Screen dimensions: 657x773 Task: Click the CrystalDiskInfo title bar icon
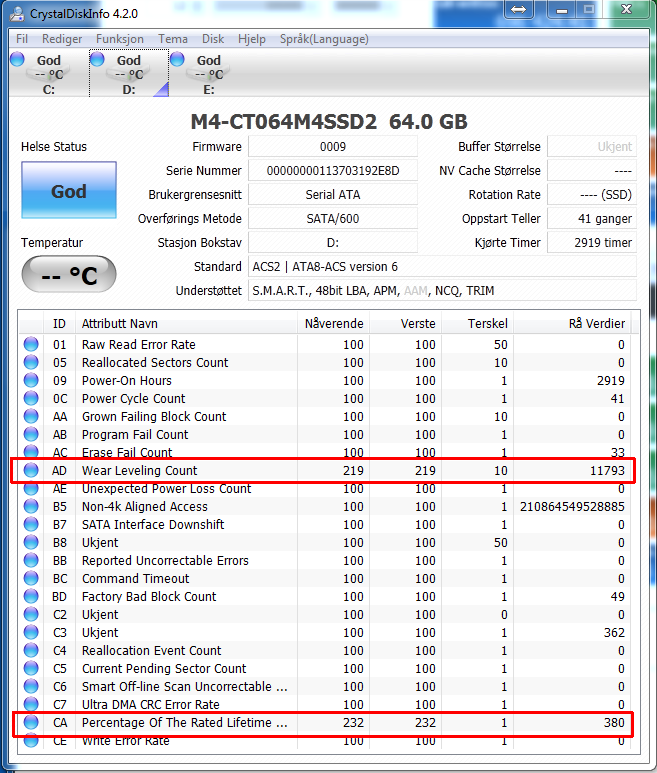pyautogui.click(x=17, y=13)
